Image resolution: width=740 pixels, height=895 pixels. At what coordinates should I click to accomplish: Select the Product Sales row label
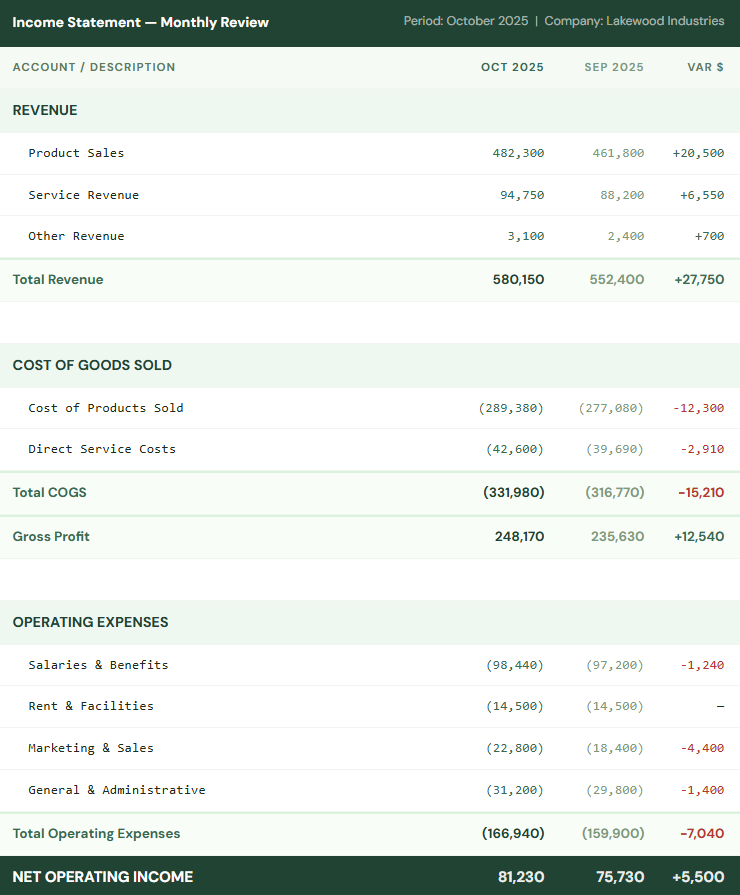coord(76,153)
